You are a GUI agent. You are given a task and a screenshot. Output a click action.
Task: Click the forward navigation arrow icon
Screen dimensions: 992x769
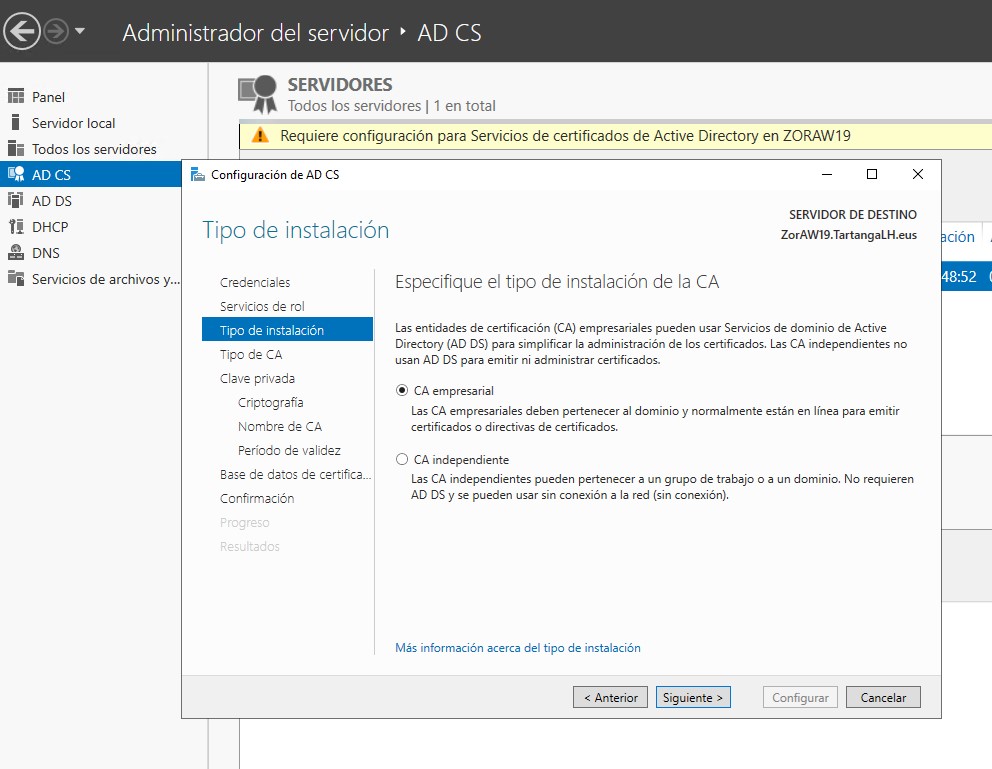pos(56,31)
